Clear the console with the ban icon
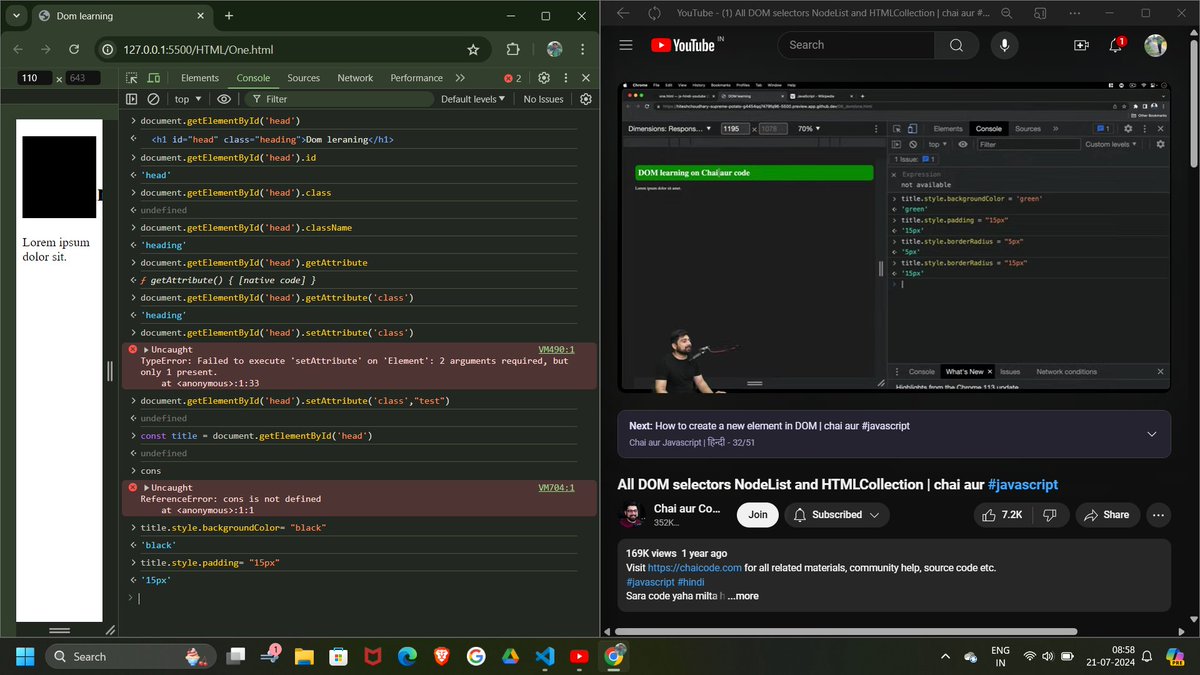Screen dimensions: 1200x675 153,99
